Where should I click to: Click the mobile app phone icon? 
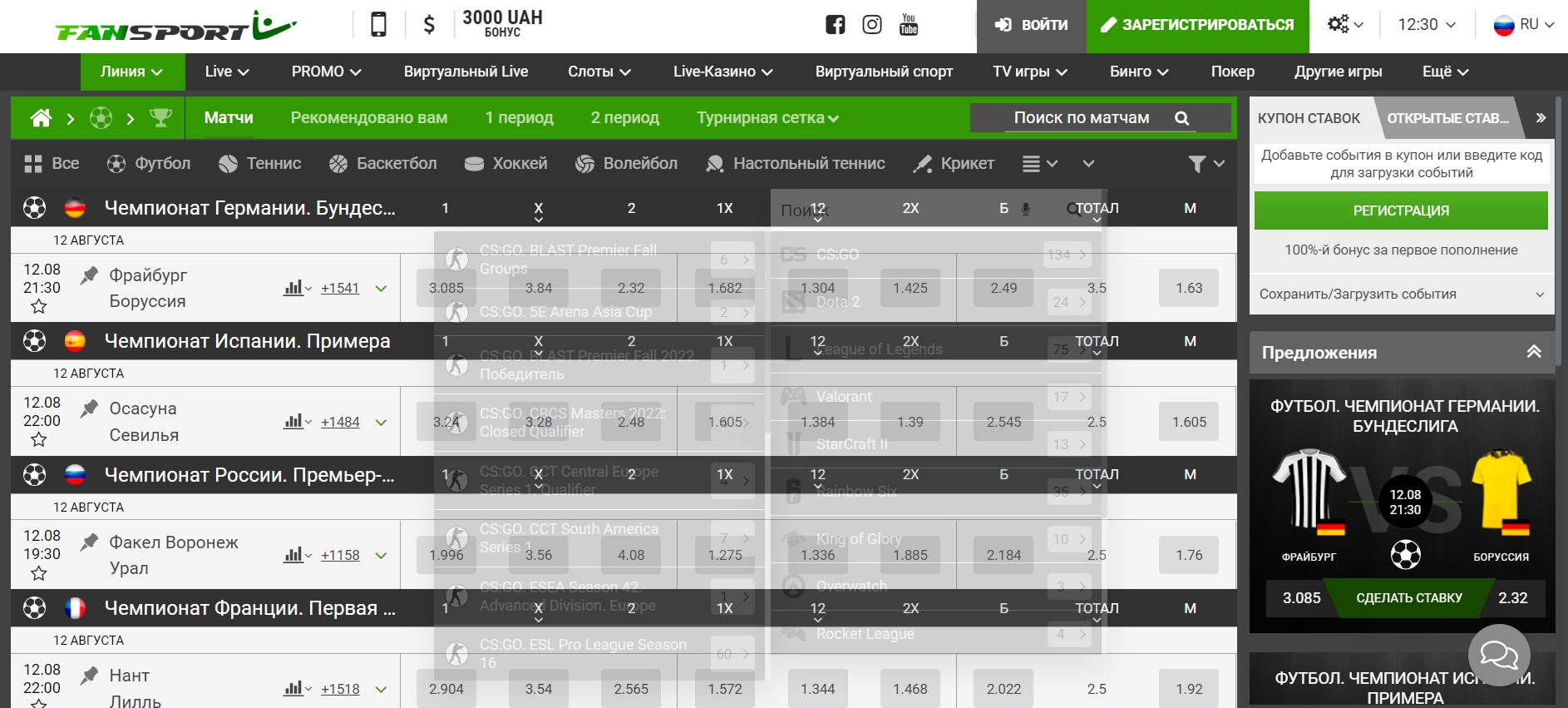click(378, 25)
